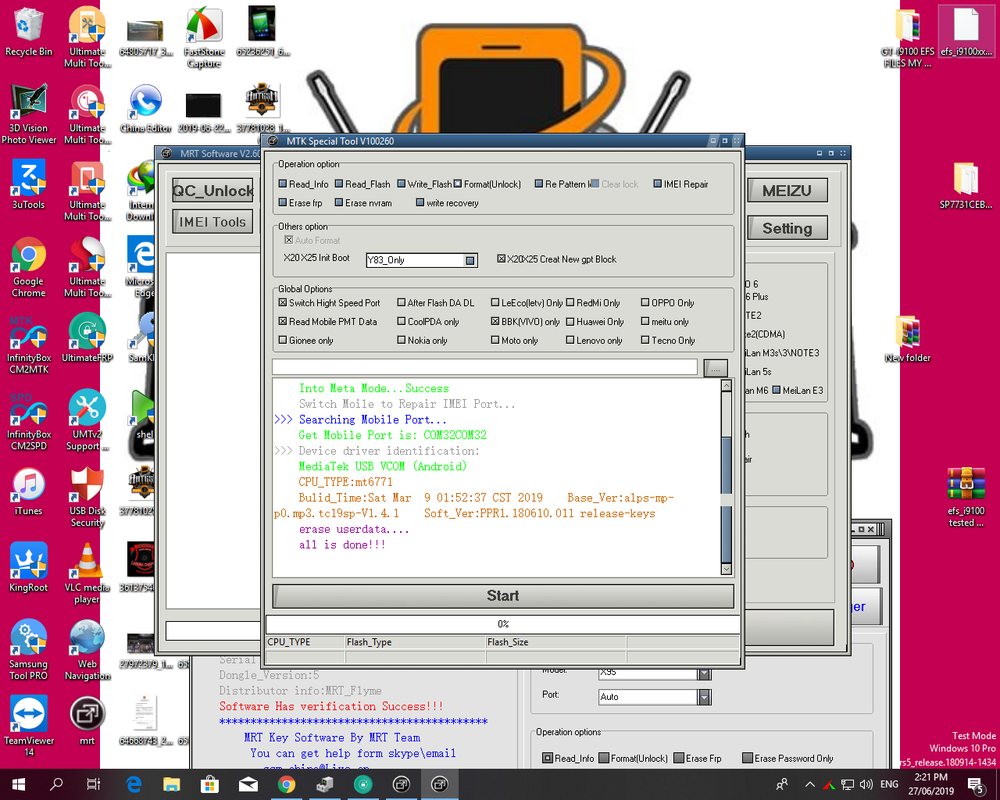This screenshot has width=1000, height=800.
Task: Launch VLC media player shortcut
Action: (x=87, y=573)
